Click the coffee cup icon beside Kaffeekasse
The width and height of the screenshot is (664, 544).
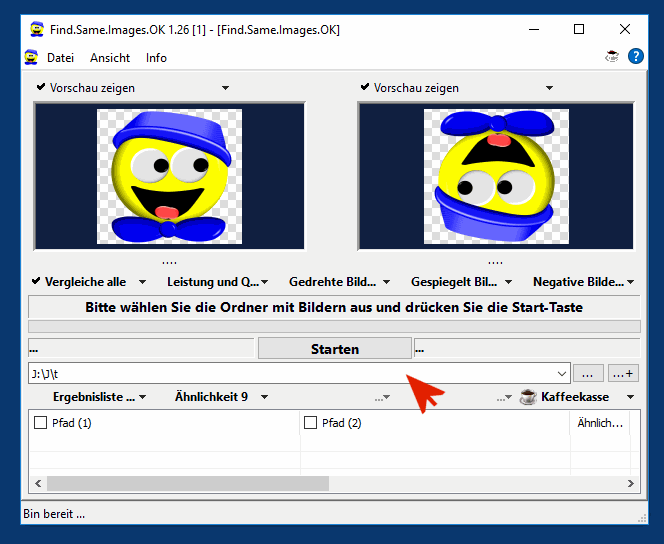[528, 397]
